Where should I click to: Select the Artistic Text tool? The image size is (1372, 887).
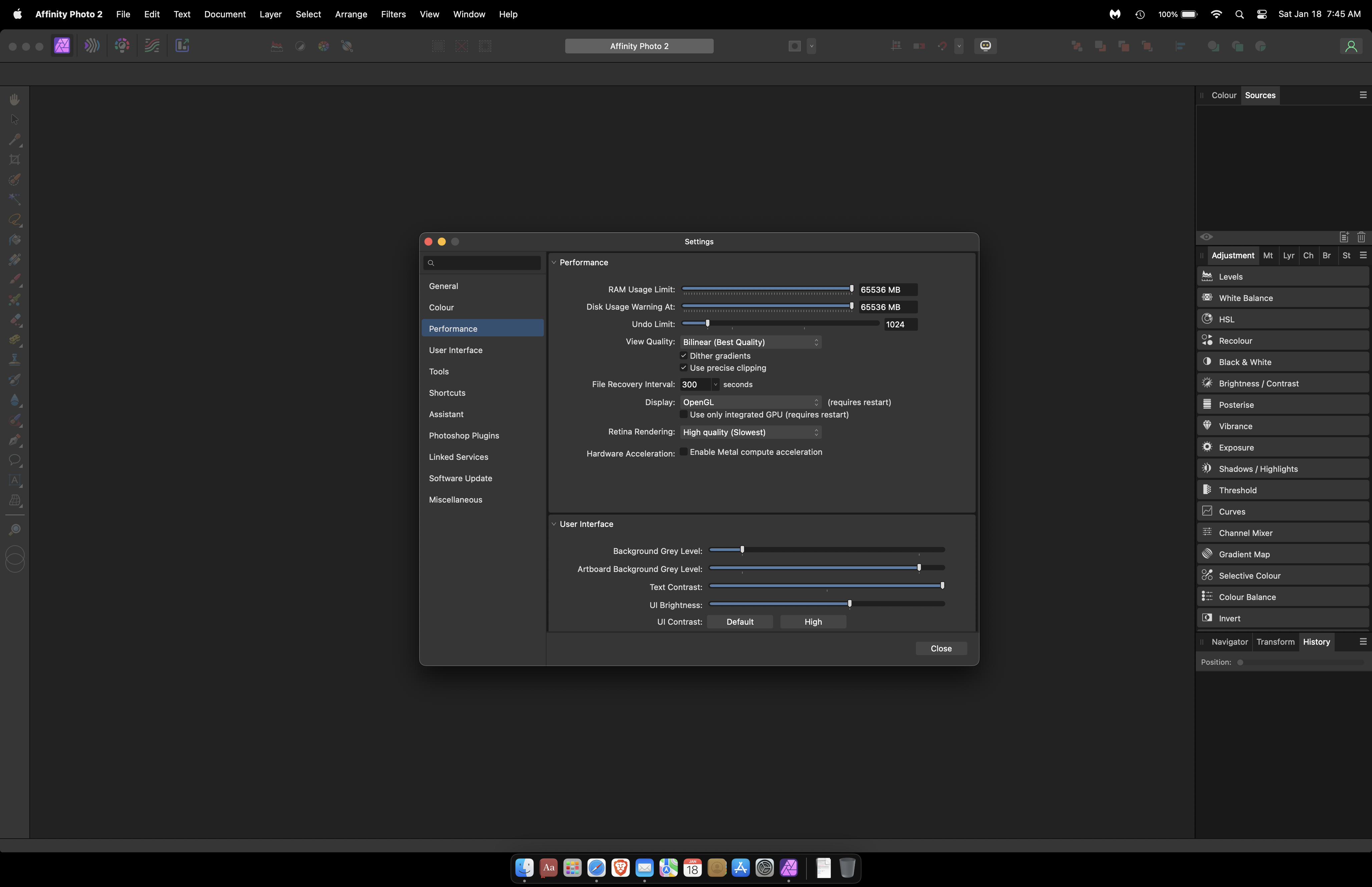coord(15,480)
